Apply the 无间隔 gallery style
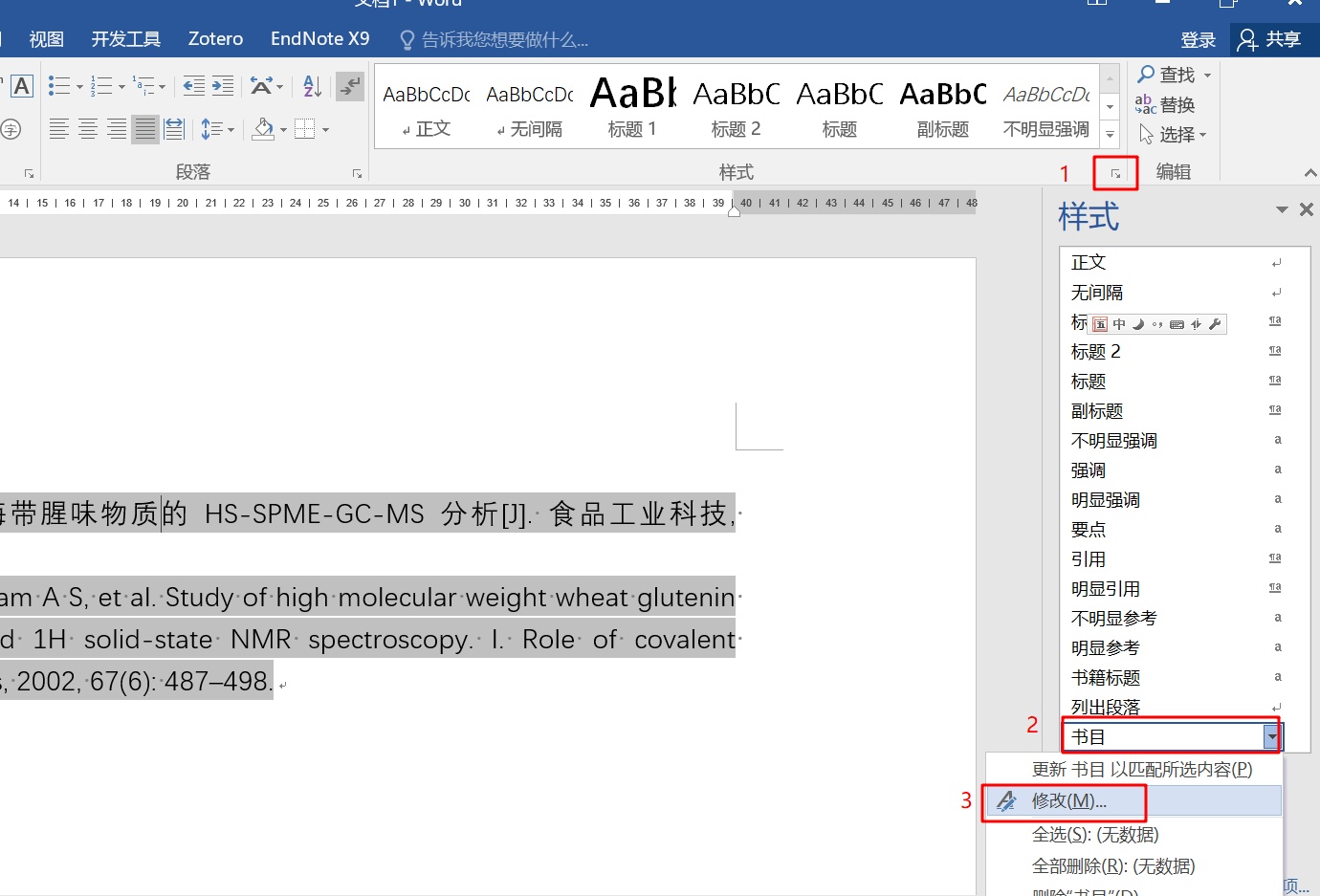 click(529, 107)
